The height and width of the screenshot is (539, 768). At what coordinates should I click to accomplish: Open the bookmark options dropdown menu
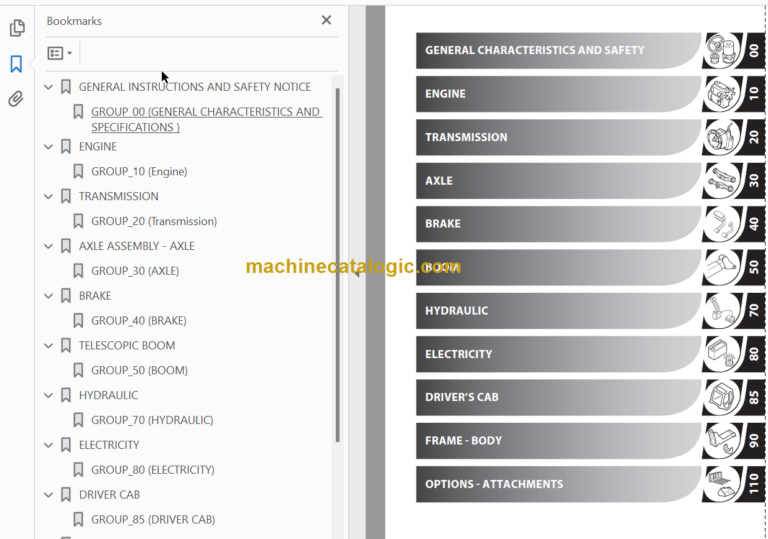pos(60,53)
